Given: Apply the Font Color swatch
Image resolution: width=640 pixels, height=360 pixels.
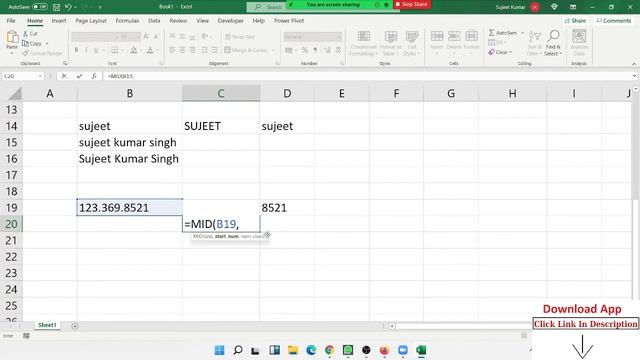Looking at the screenshot, I should (150, 50).
